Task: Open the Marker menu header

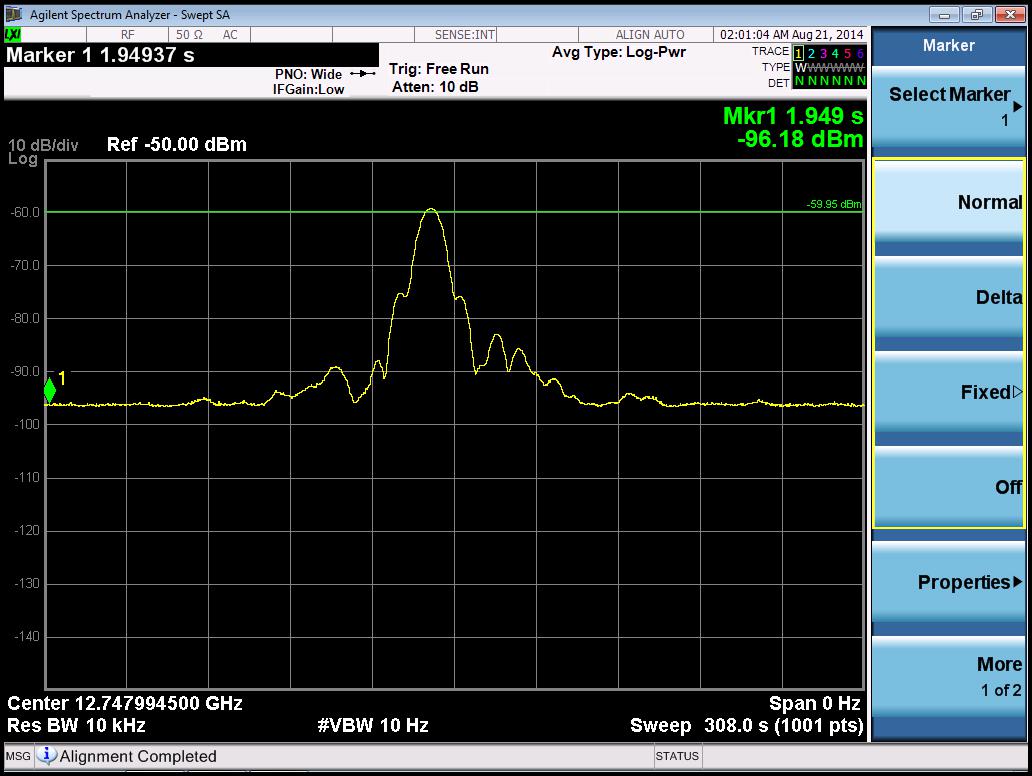Action: (x=948, y=46)
